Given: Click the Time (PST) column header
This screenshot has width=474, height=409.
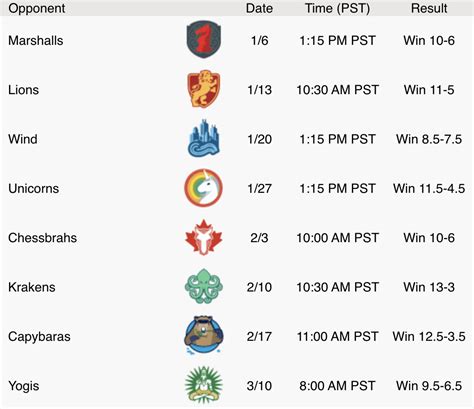Looking at the screenshot, I should point(337,8).
